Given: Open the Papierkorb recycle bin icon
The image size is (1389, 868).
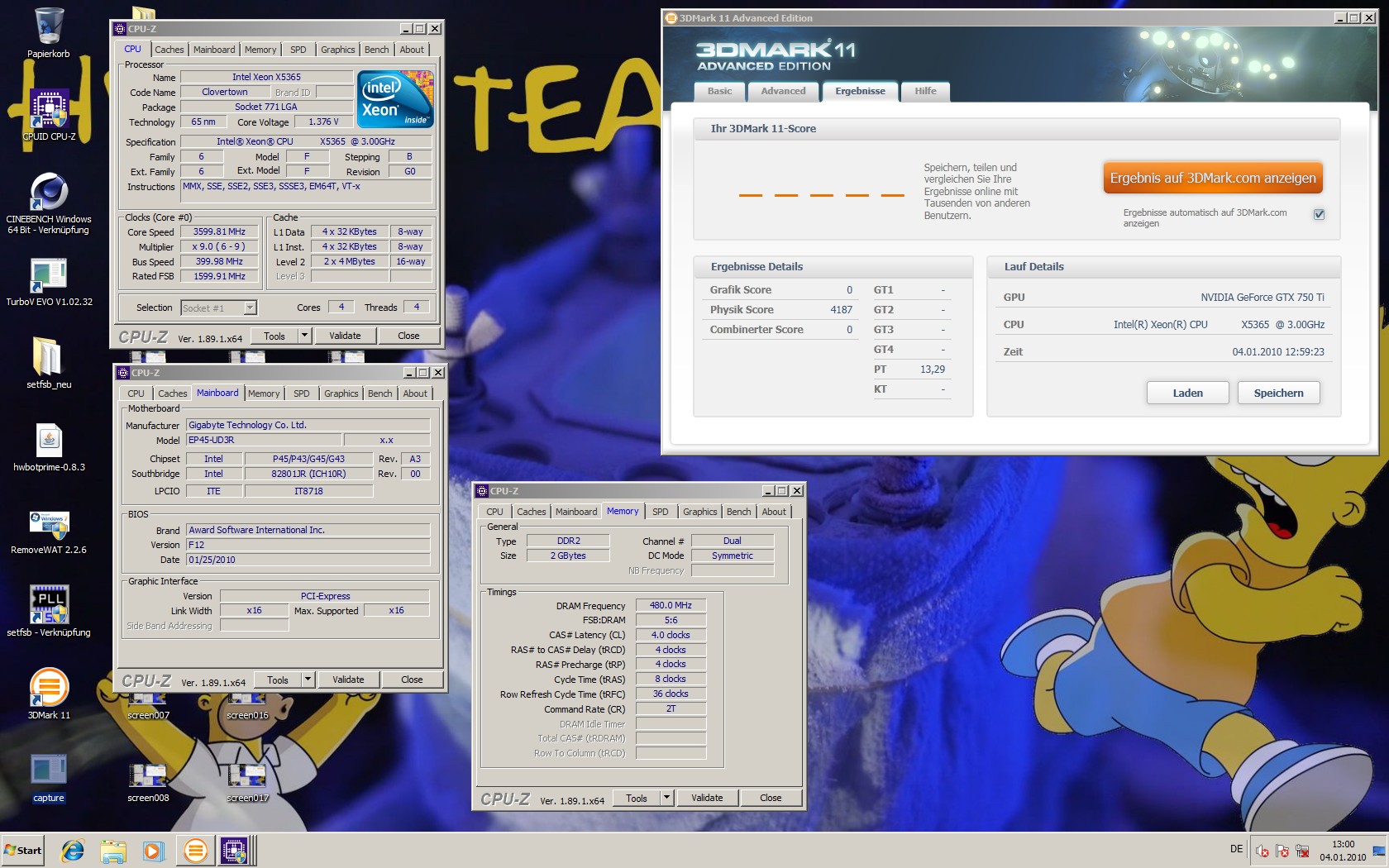Looking at the screenshot, I should point(49,33).
